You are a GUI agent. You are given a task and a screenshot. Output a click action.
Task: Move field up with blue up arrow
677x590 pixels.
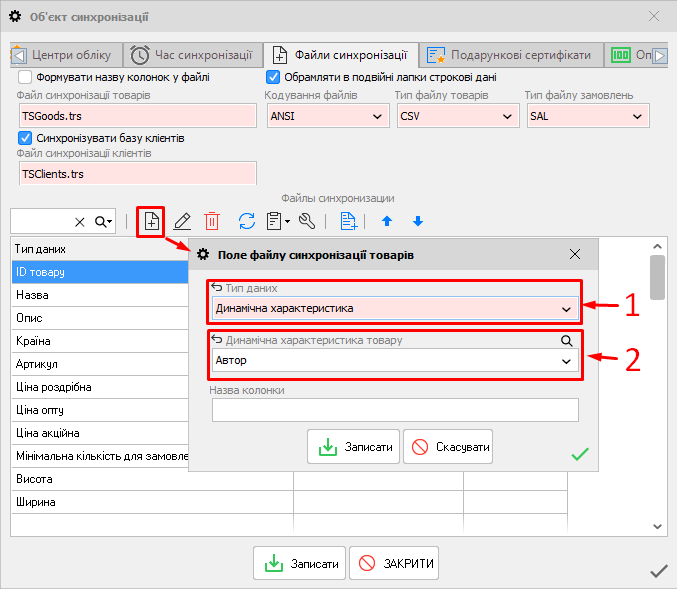(386, 221)
